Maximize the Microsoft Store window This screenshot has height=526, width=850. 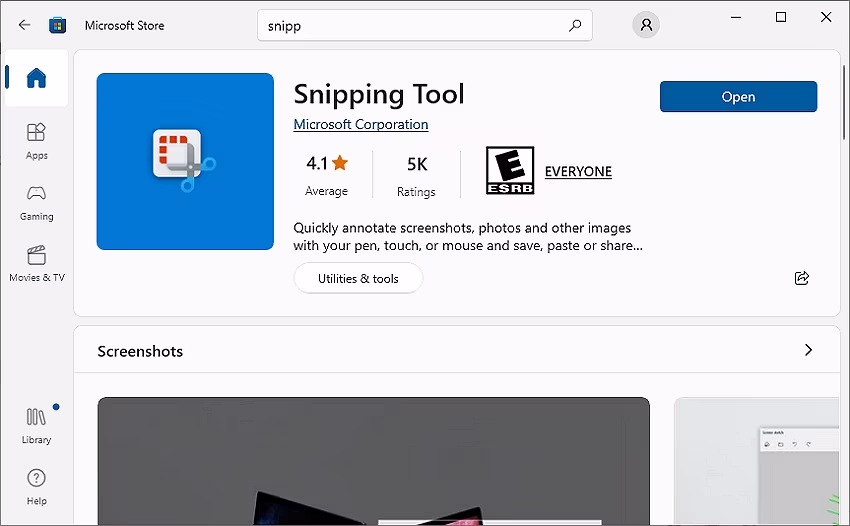781,17
